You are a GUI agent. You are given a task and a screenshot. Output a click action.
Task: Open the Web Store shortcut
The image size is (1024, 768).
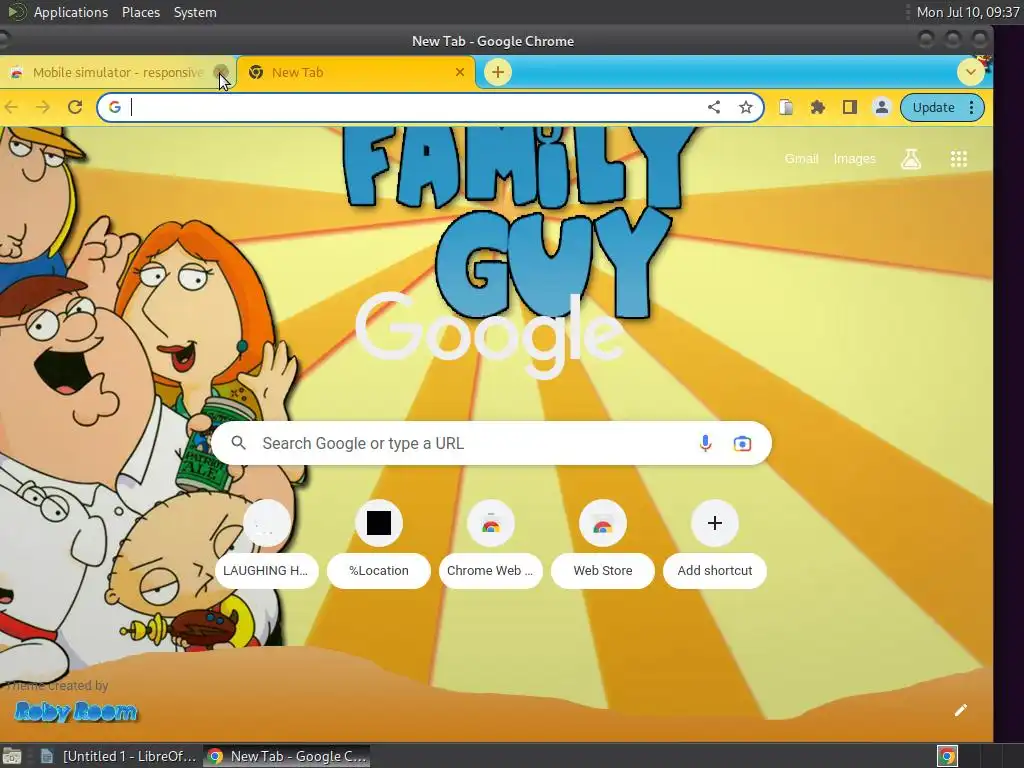pyautogui.click(x=603, y=543)
